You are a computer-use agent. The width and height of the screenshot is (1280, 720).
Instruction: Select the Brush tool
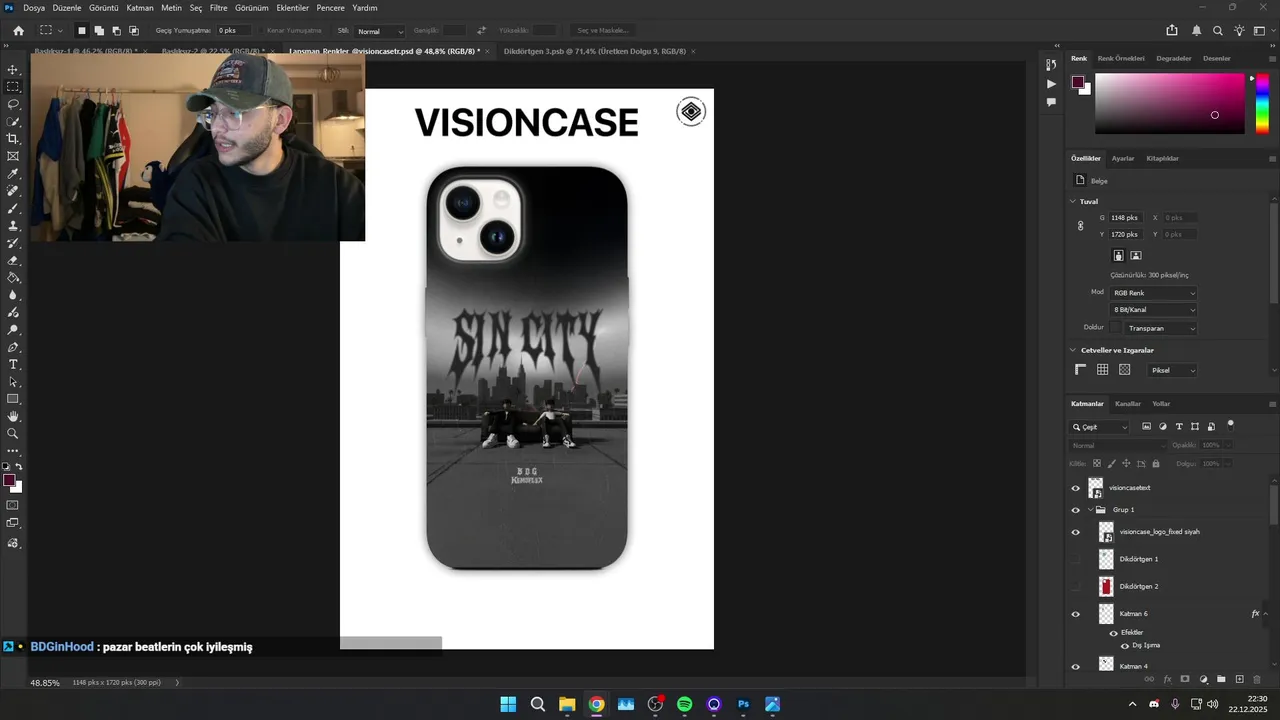click(13, 208)
